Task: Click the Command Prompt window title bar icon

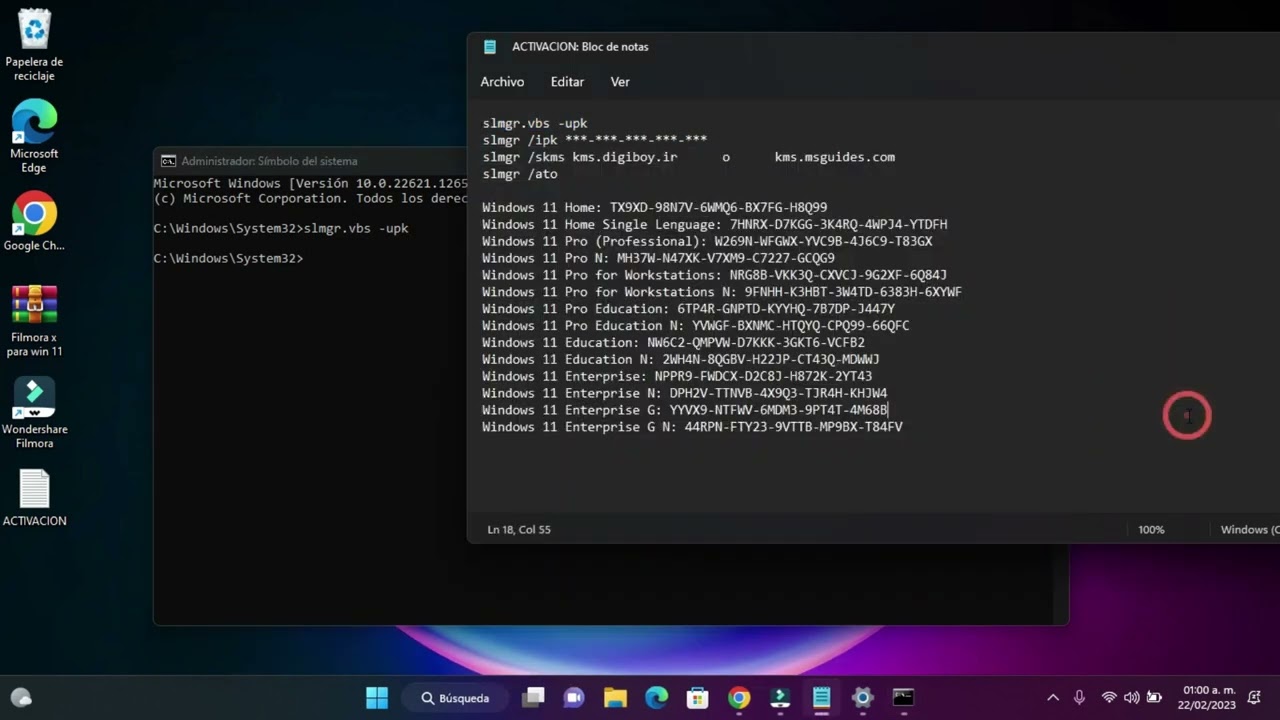Action: coord(168,161)
